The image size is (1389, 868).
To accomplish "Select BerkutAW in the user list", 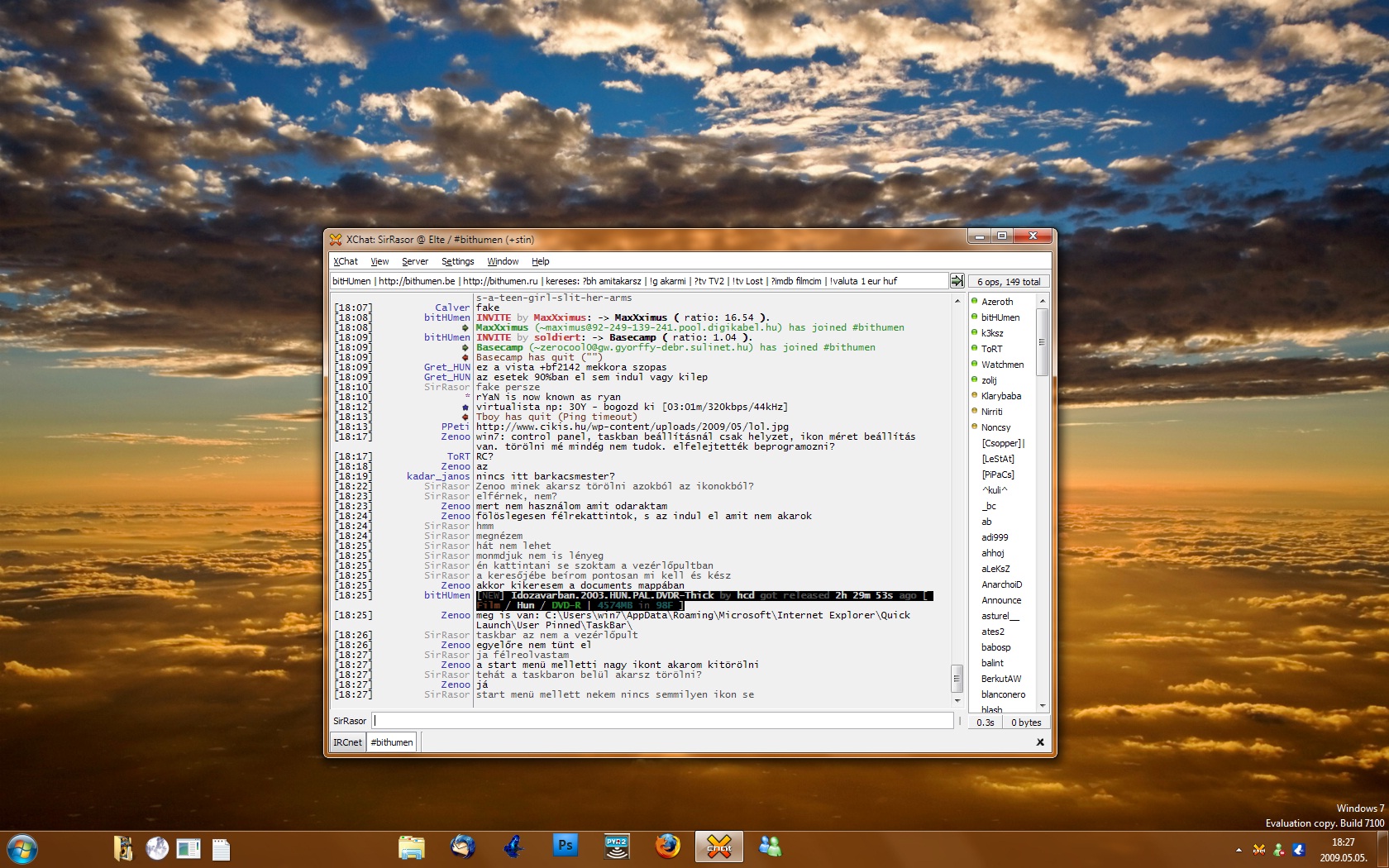I will tap(1000, 679).
